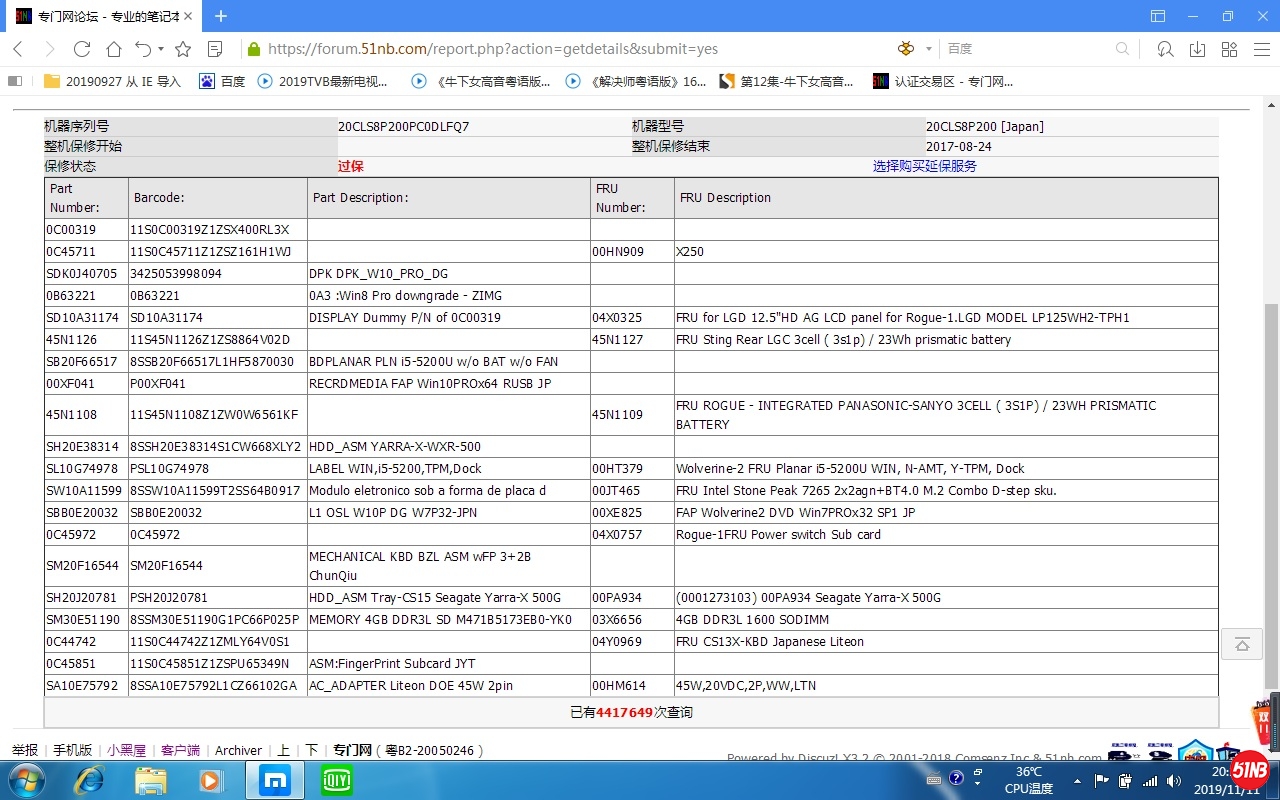Go to the browser home page
Screen dimensions: 1280x800
(x=114, y=49)
